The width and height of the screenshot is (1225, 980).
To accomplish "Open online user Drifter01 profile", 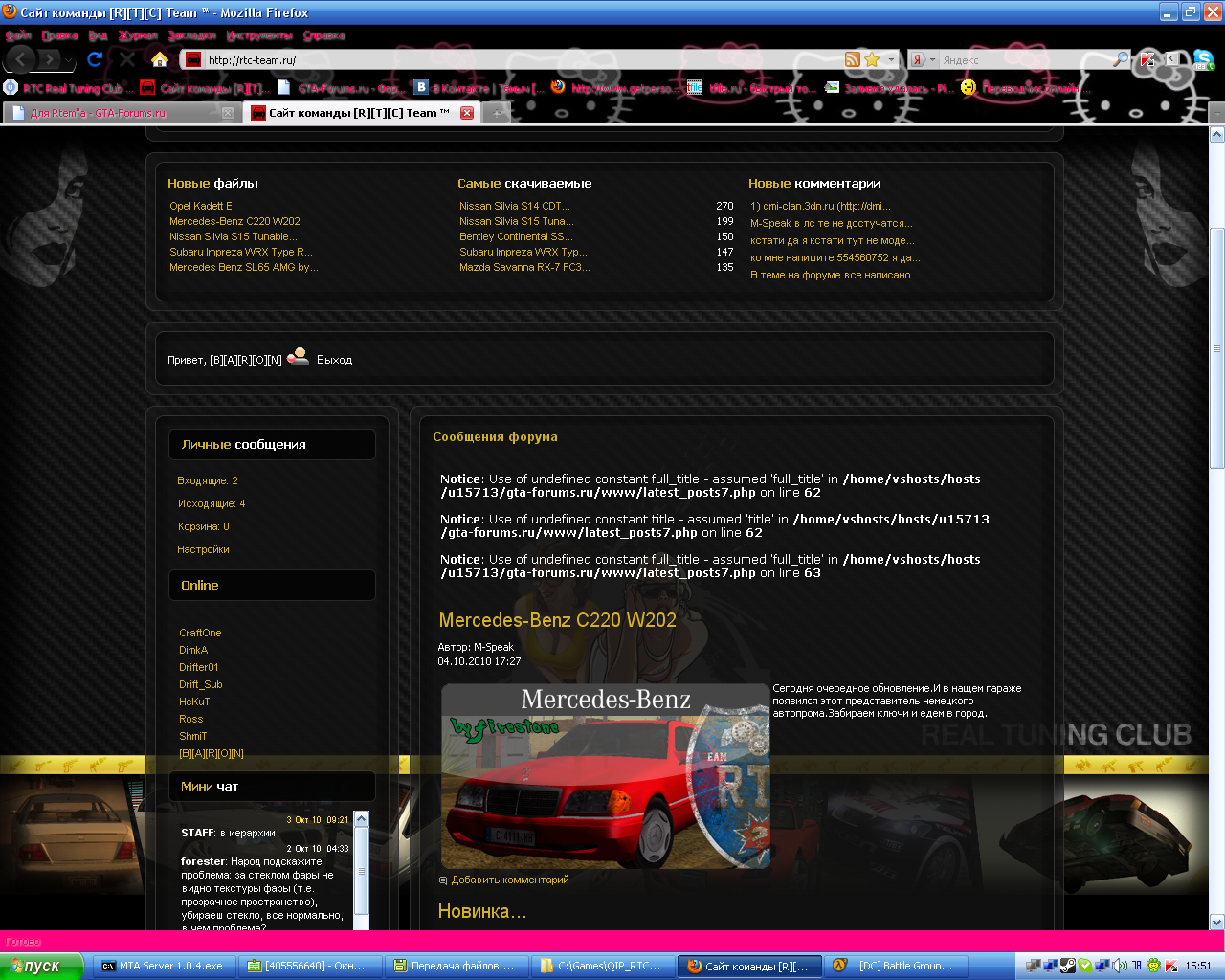I will (x=199, y=667).
